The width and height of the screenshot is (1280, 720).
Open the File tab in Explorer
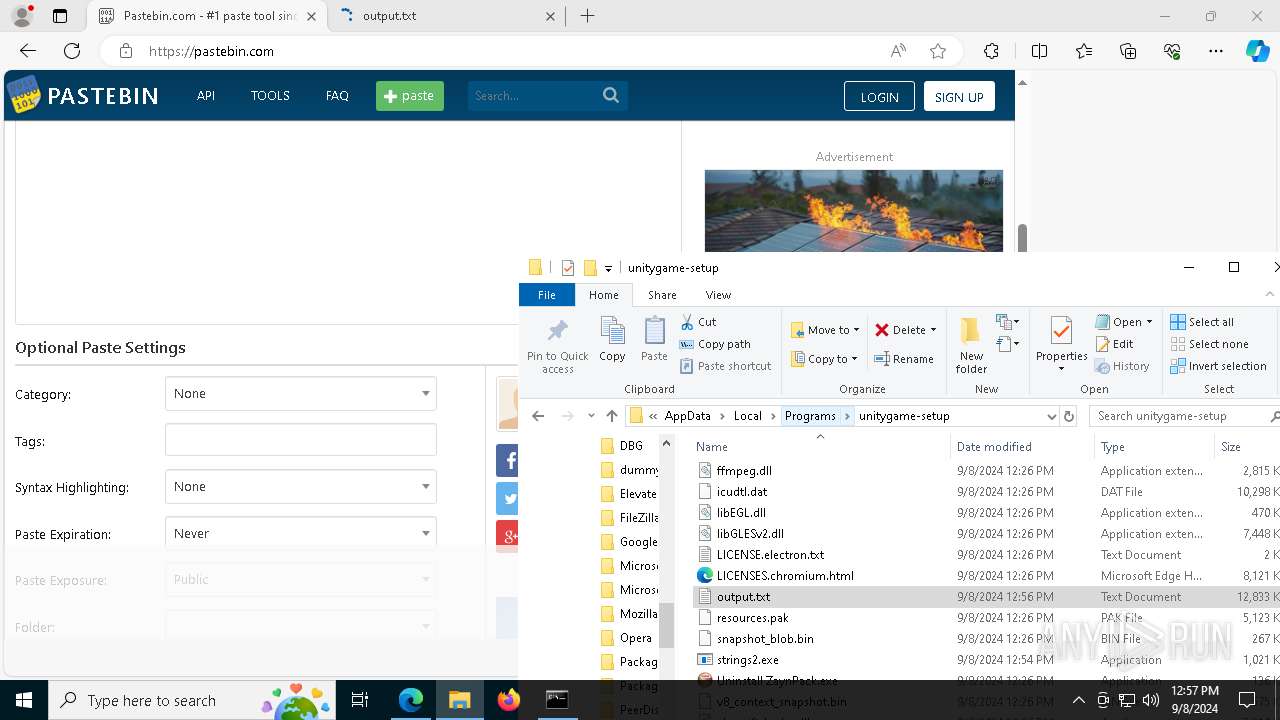(547, 295)
